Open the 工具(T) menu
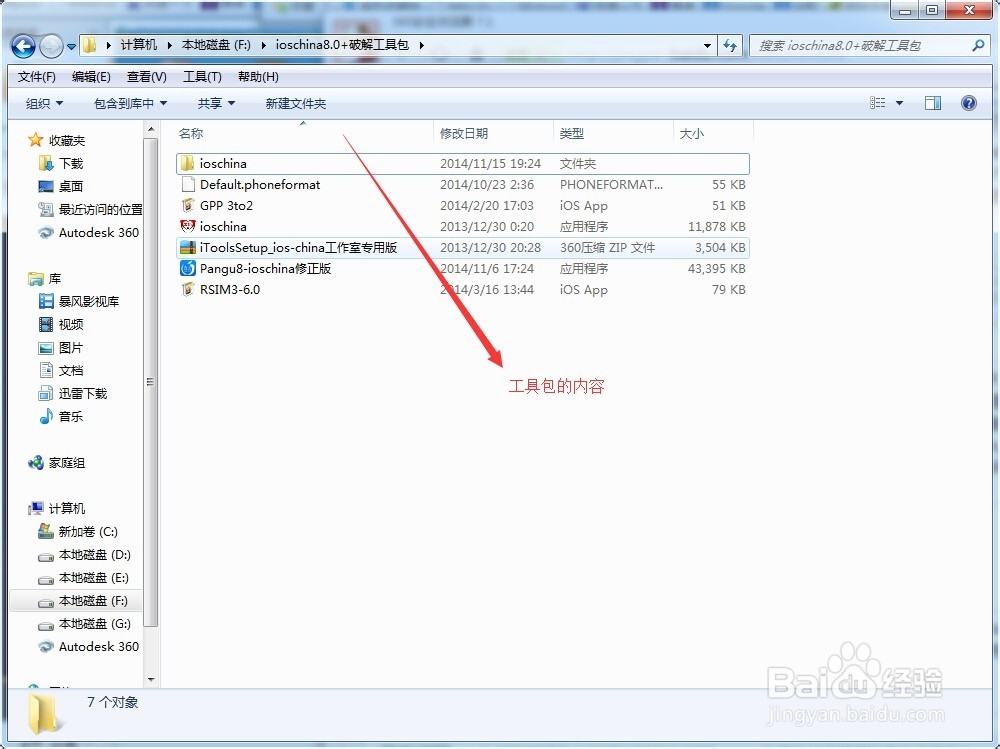 (x=202, y=77)
